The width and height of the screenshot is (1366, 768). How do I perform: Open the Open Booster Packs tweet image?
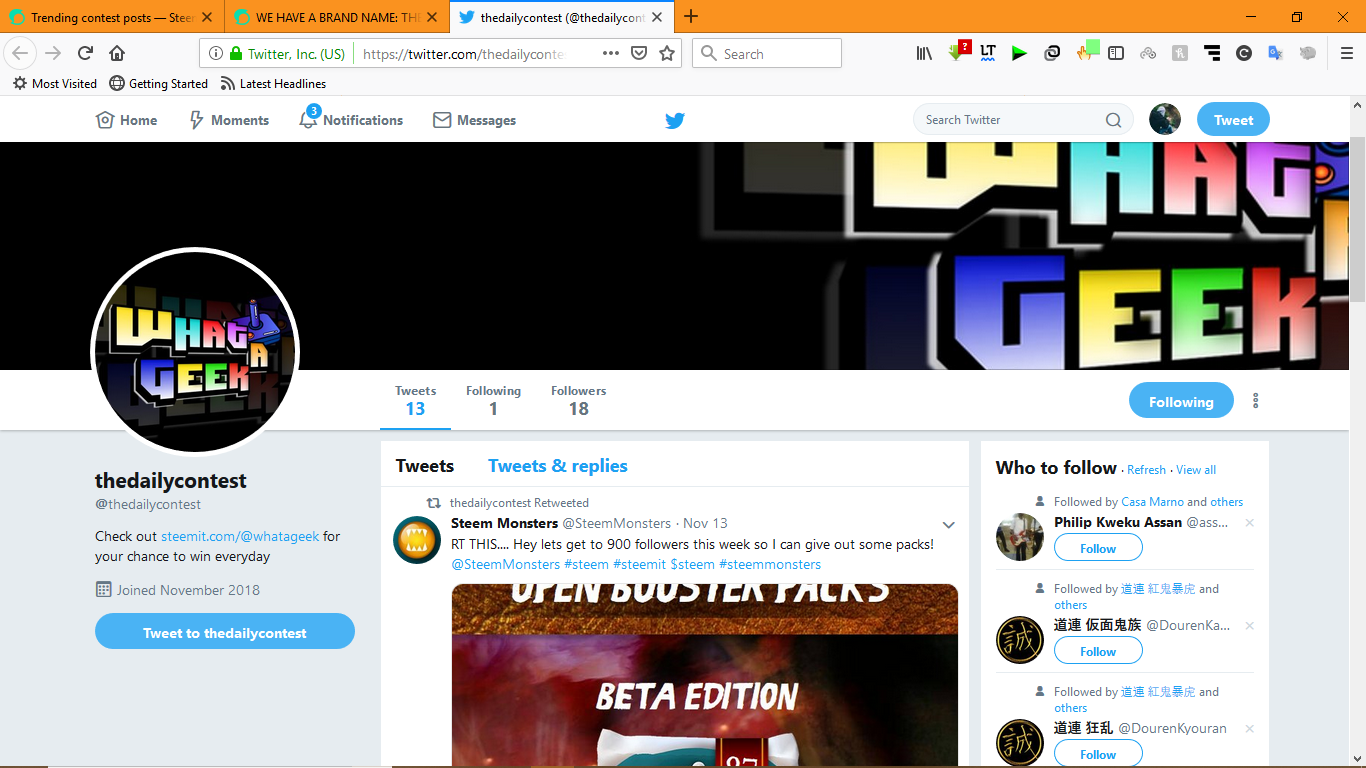click(705, 676)
